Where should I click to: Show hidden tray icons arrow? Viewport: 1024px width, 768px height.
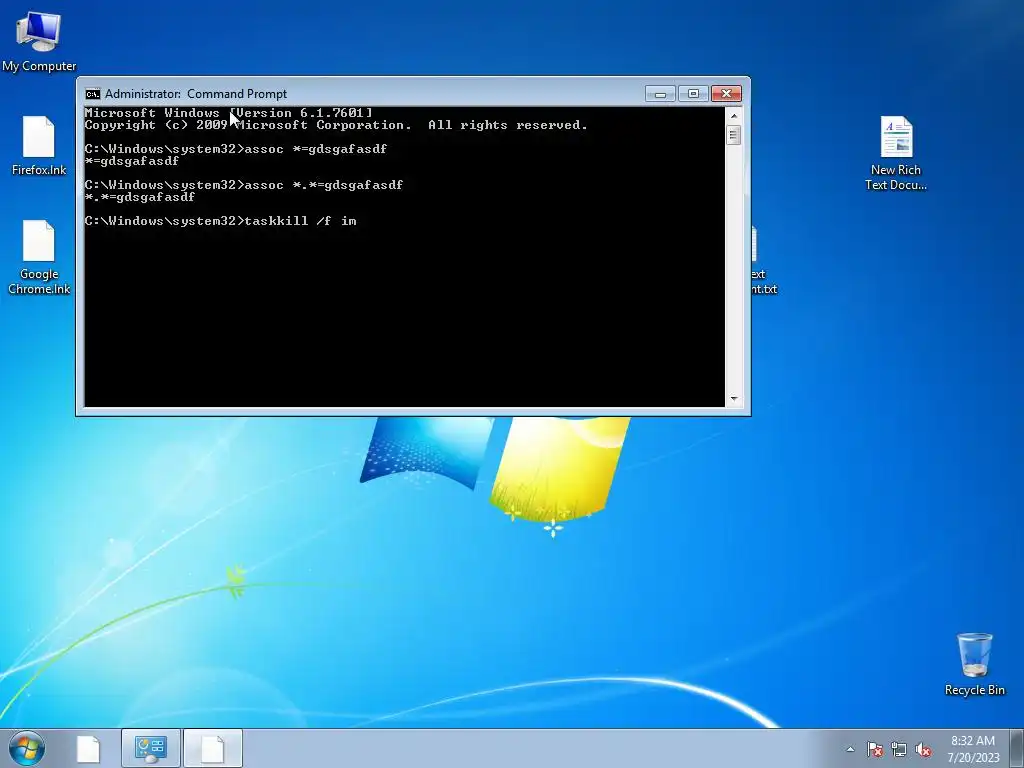click(x=850, y=749)
